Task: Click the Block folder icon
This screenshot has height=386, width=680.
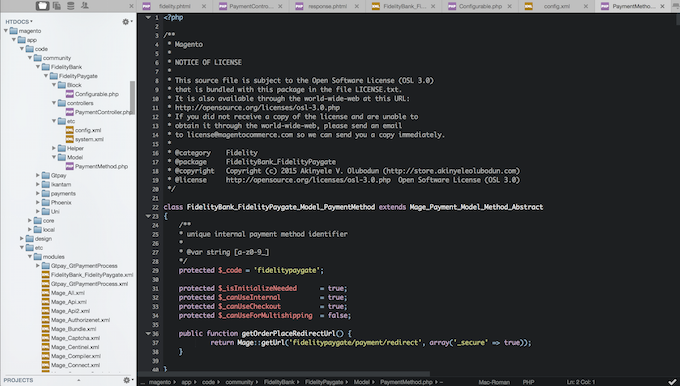Action: [62, 85]
